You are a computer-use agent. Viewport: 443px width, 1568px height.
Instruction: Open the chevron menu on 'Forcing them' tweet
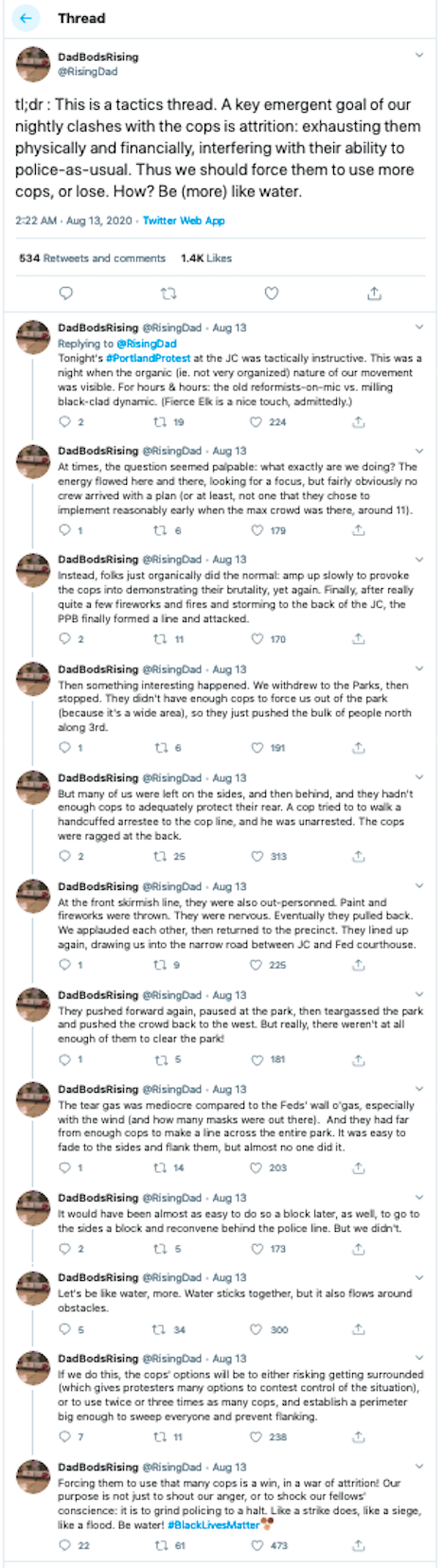click(419, 1467)
